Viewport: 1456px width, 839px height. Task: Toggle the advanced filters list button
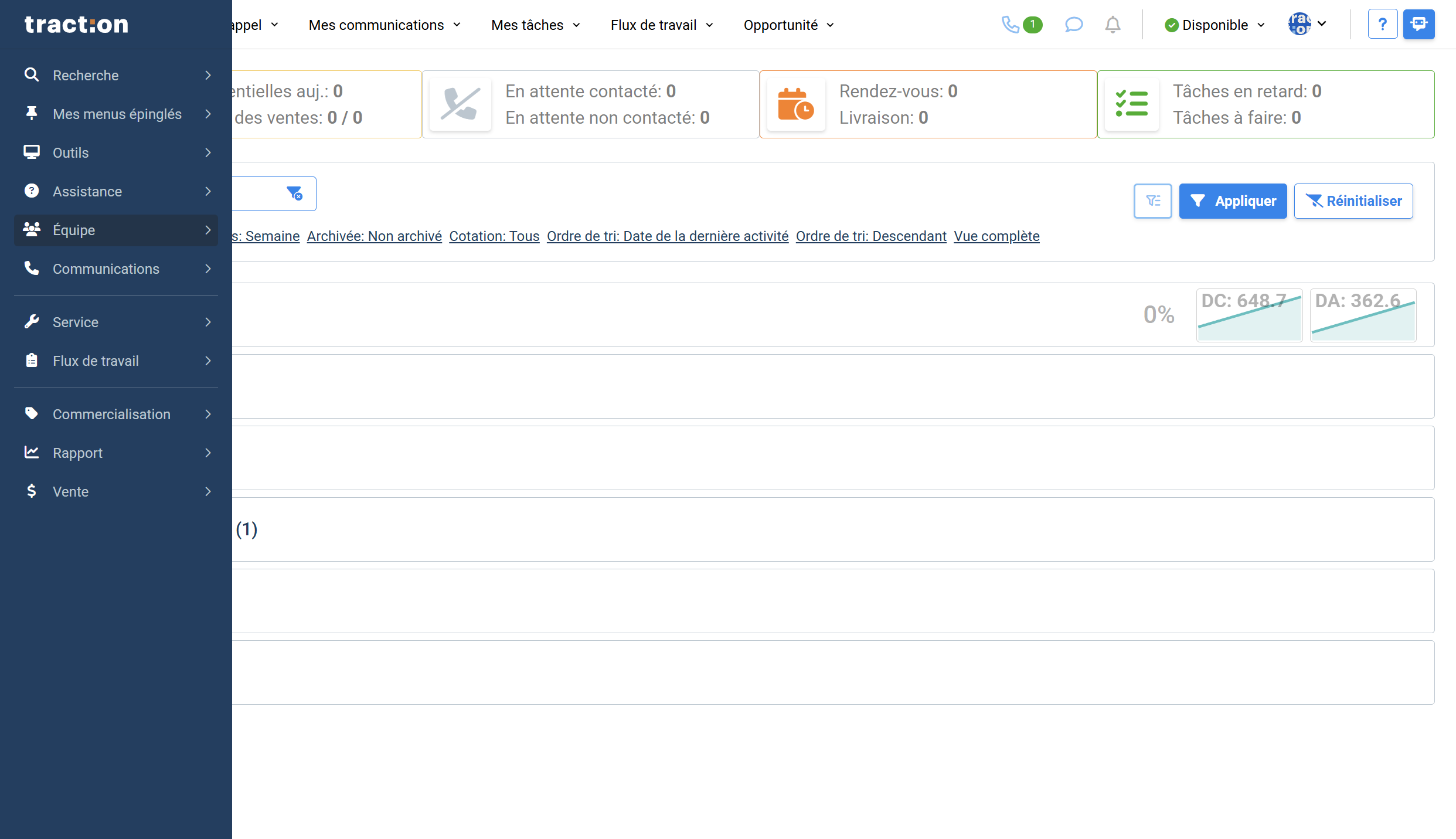pyautogui.click(x=1152, y=201)
